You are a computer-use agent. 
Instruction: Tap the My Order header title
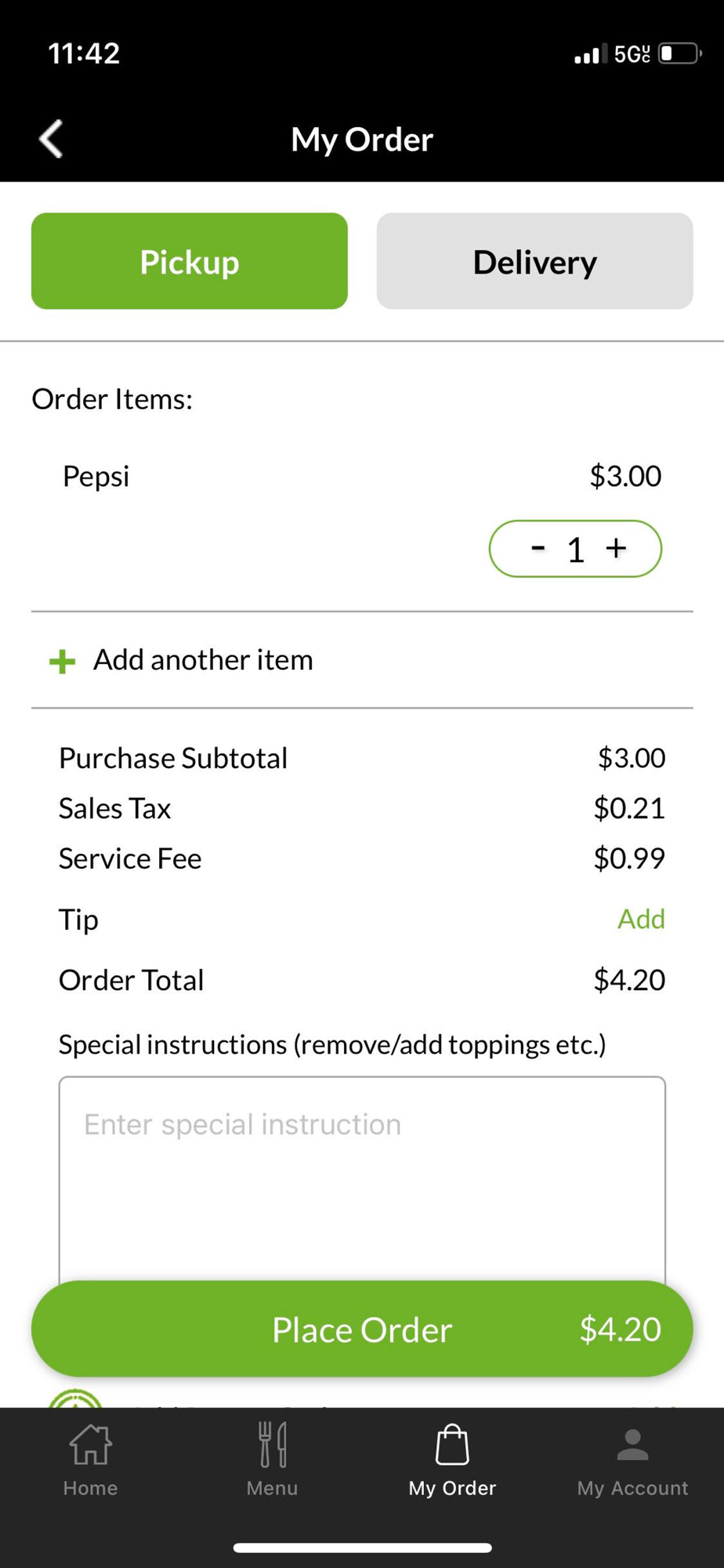[362, 140]
